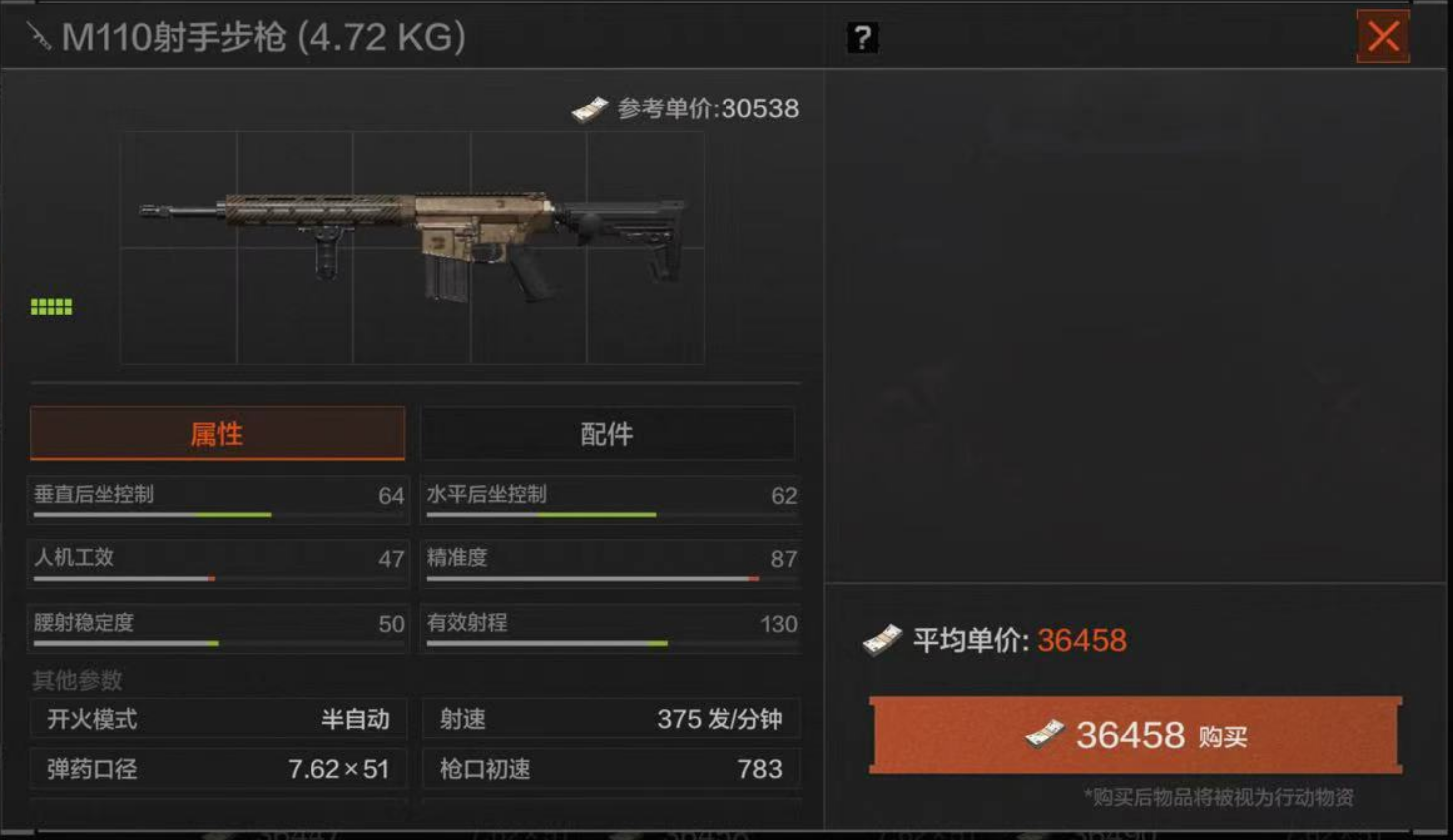Viewport: 1453px width, 840px height.
Task: Click the cash icon next to 参考单价
Action: [589, 108]
